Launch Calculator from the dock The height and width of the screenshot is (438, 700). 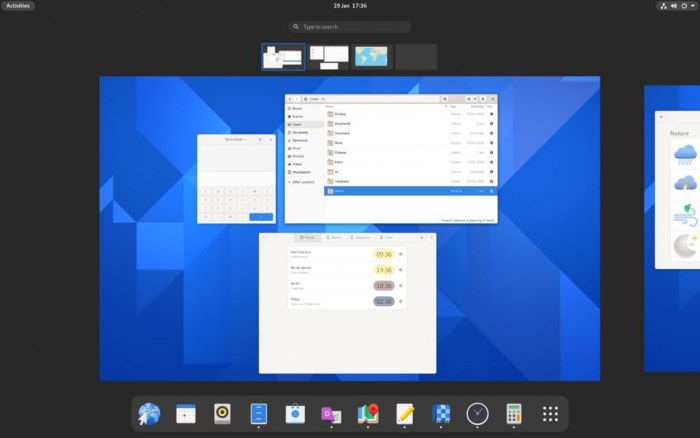click(514, 414)
